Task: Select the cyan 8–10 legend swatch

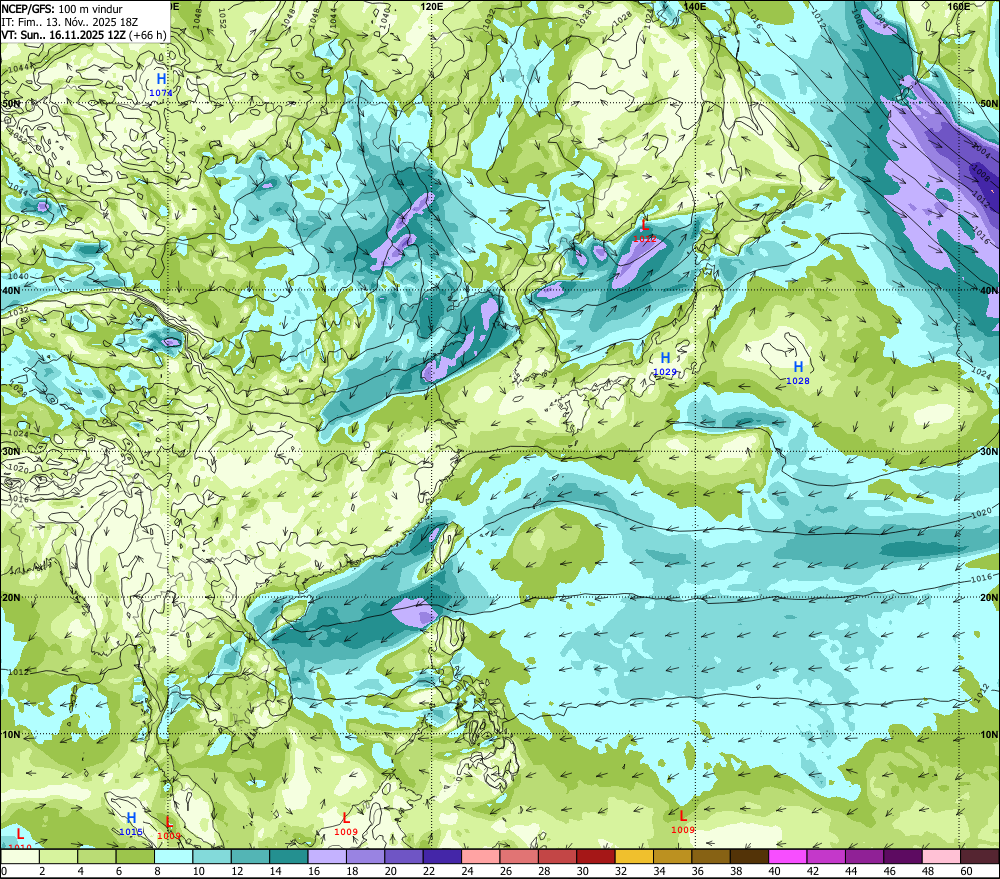Action: coord(173,856)
